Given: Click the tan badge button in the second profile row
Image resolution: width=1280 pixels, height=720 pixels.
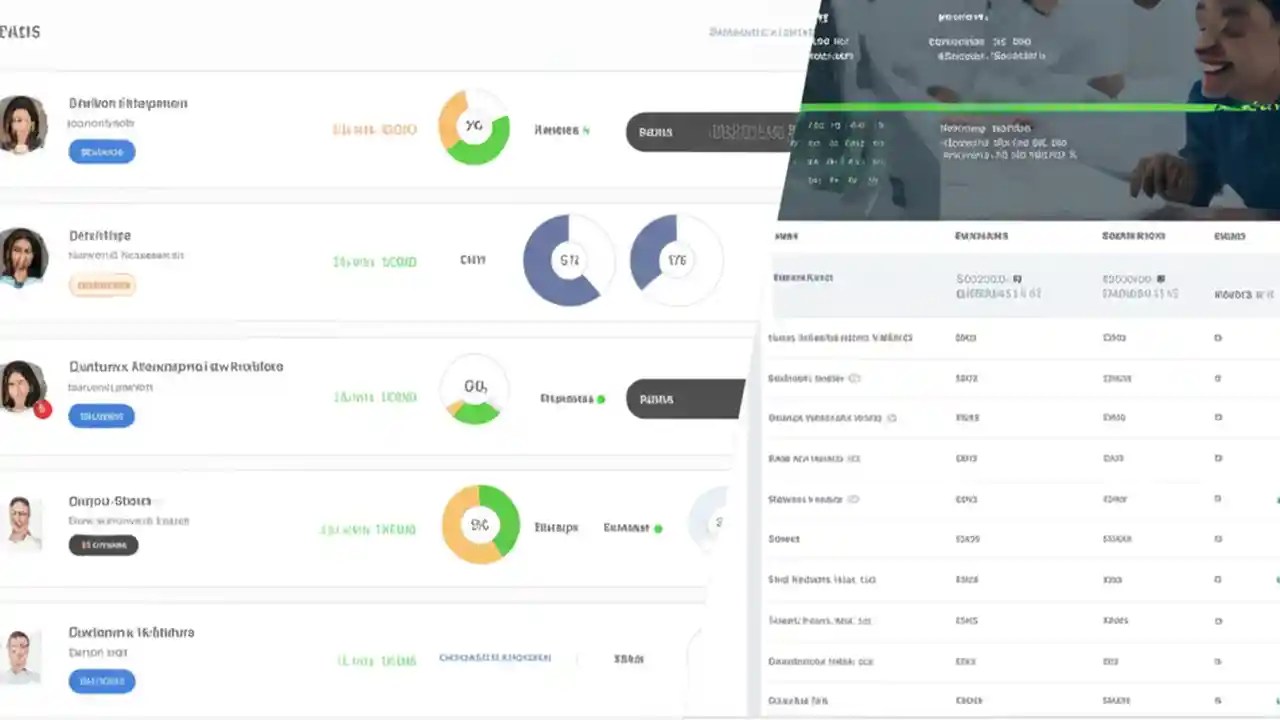Looking at the screenshot, I should (102, 285).
